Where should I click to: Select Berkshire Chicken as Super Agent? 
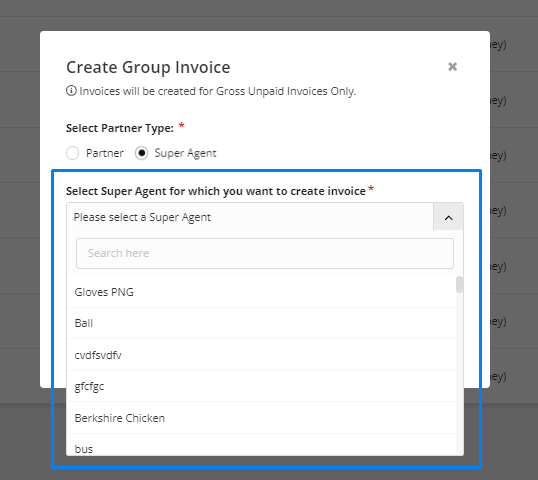[x=261, y=418]
